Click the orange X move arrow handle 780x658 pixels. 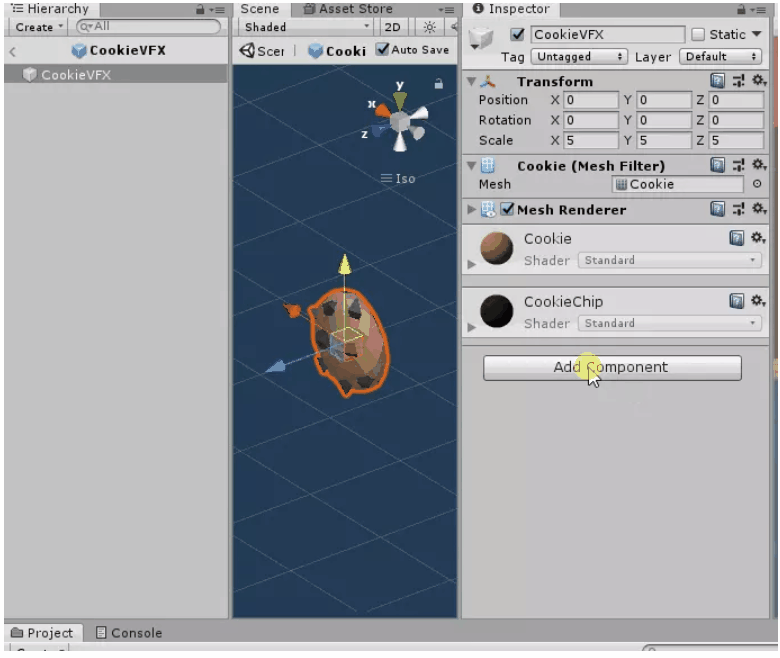pyautogui.click(x=292, y=310)
